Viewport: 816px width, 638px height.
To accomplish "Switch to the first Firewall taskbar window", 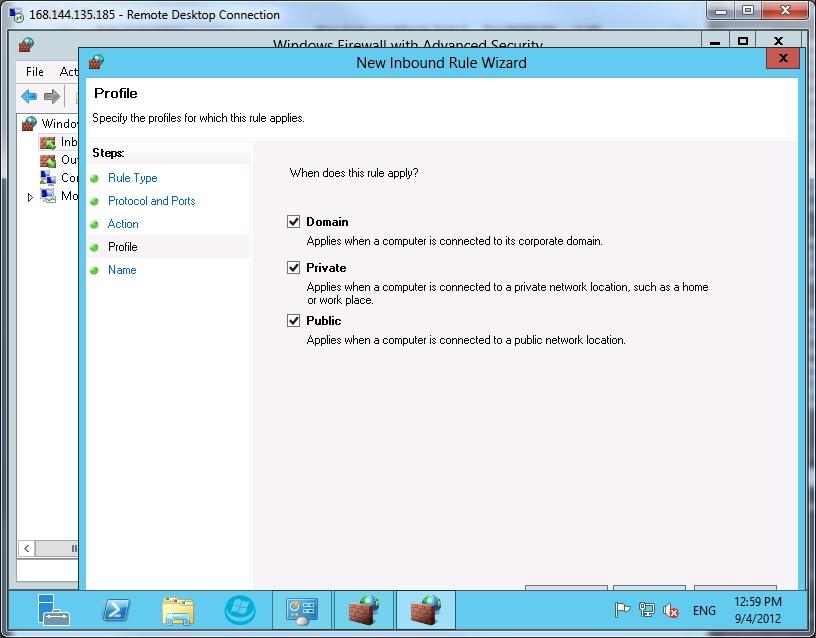I will click(x=364, y=610).
